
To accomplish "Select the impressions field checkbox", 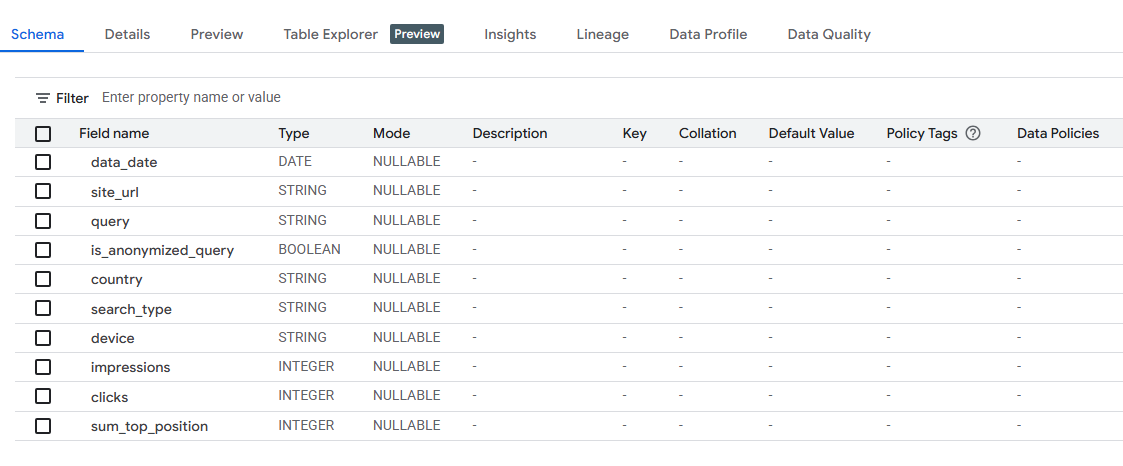I will pyautogui.click(x=43, y=367).
